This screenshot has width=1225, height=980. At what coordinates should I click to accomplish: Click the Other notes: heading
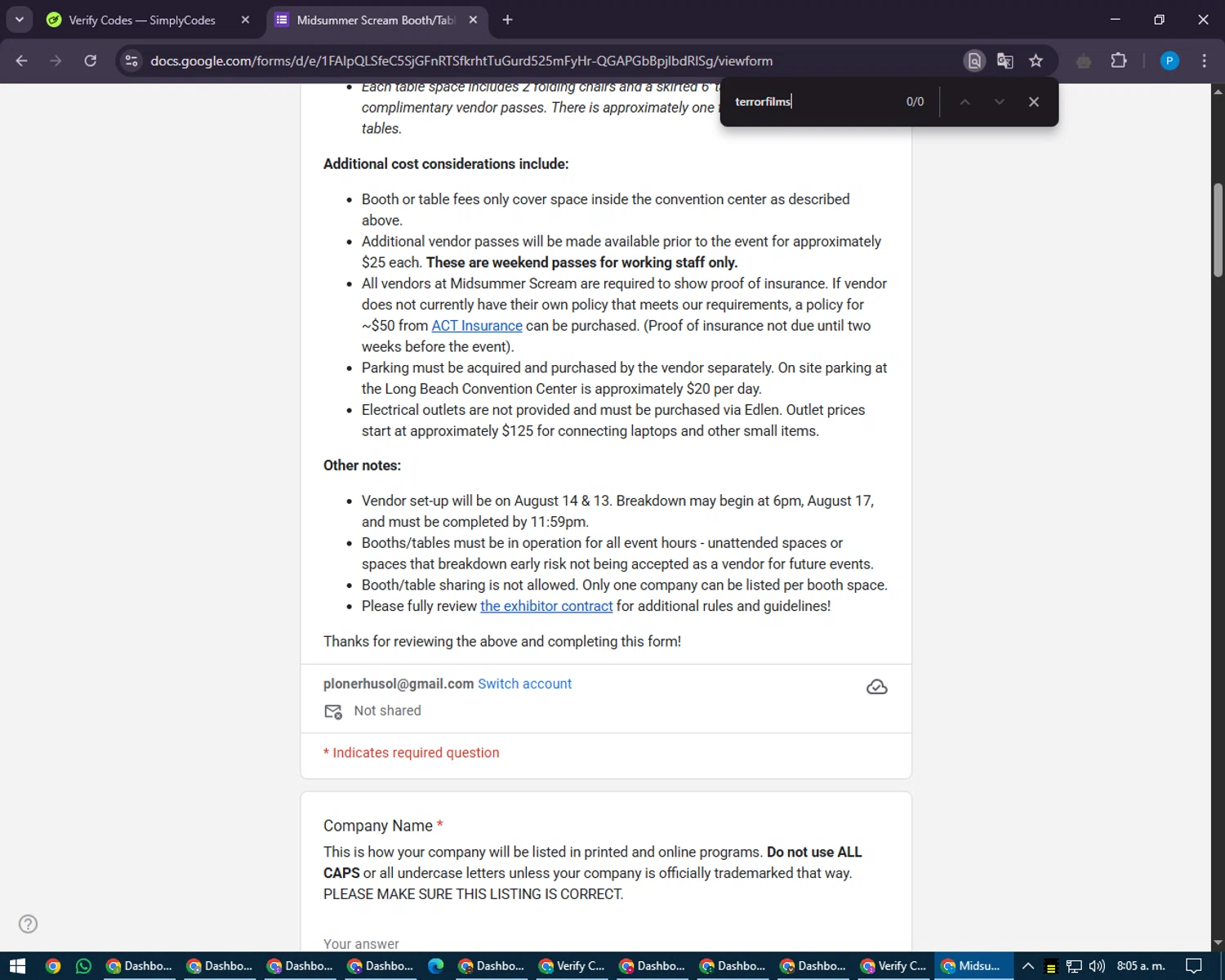(362, 465)
